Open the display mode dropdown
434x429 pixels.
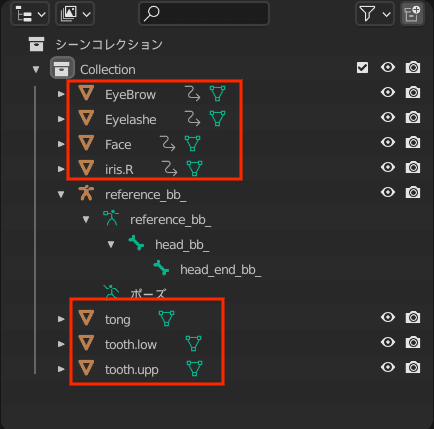tap(75, 14)
